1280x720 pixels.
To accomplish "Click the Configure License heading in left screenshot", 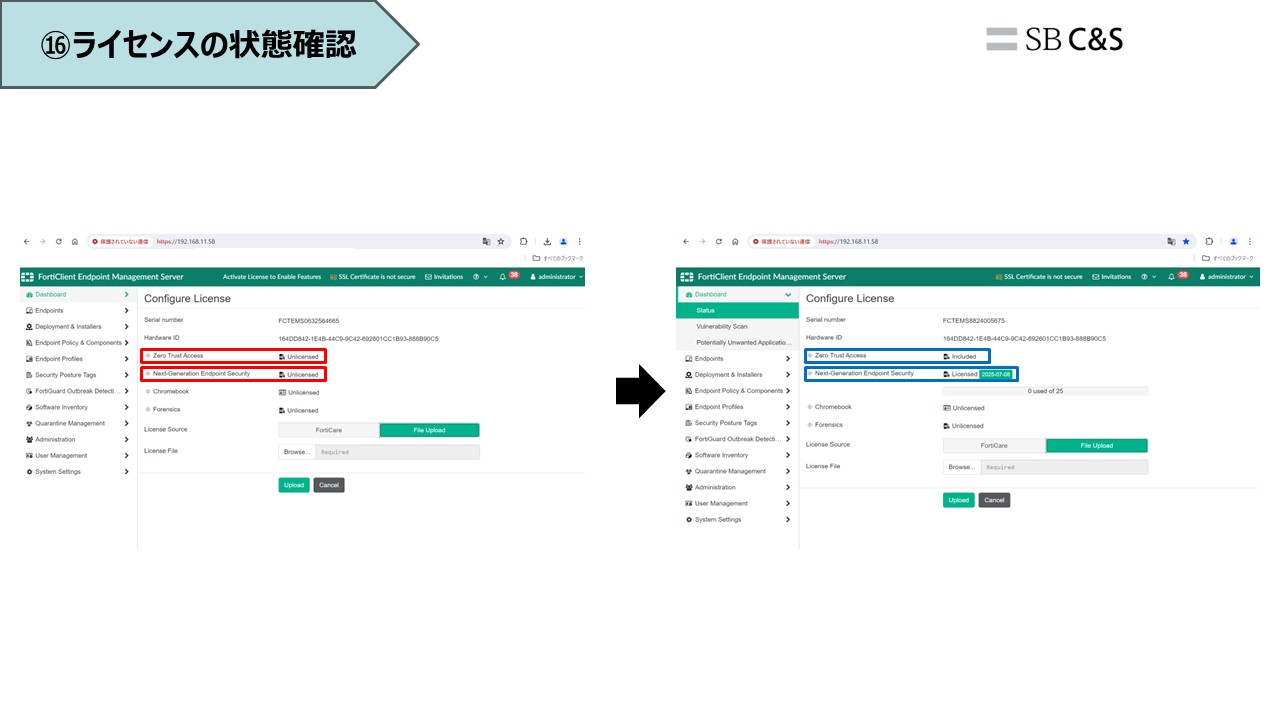I will coord(187,299).
